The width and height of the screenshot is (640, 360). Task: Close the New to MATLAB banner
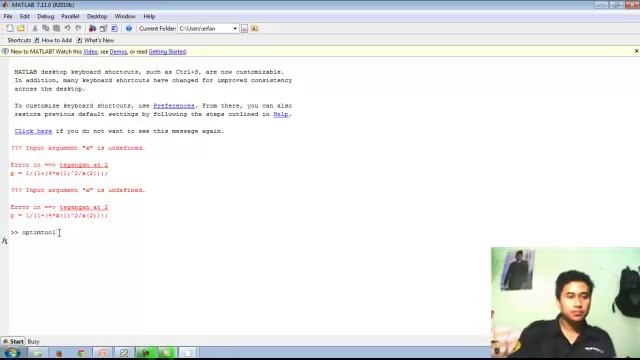click(x=636, y=51)
